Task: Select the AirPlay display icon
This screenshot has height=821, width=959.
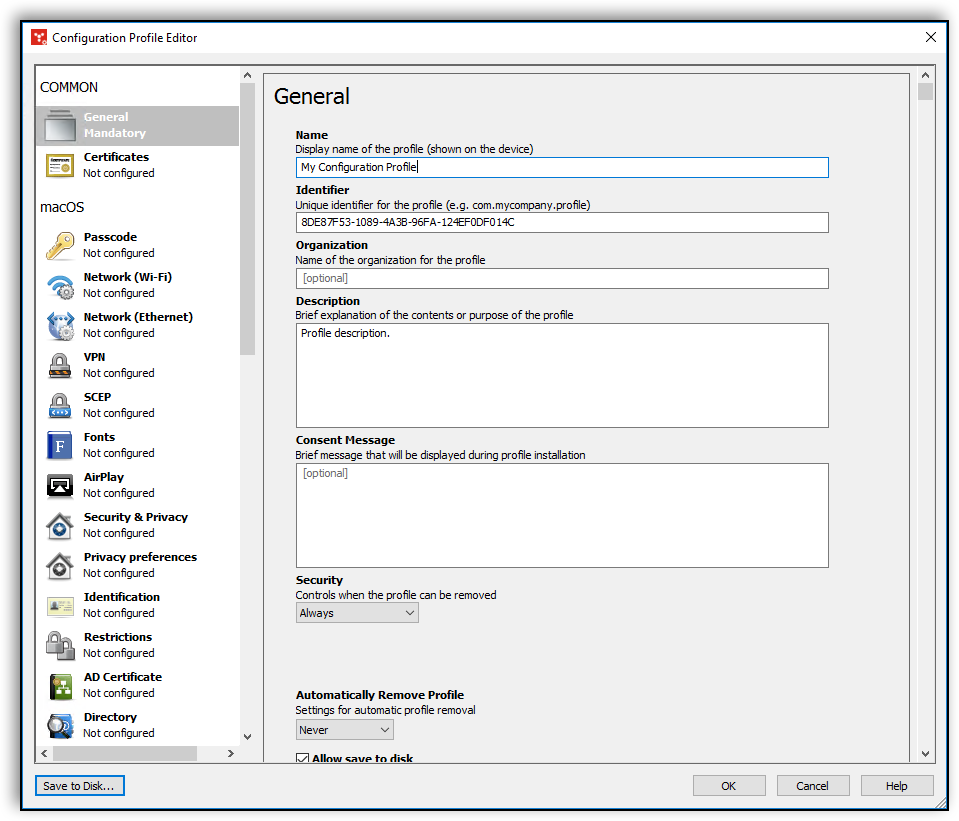Action: [62, 483]
